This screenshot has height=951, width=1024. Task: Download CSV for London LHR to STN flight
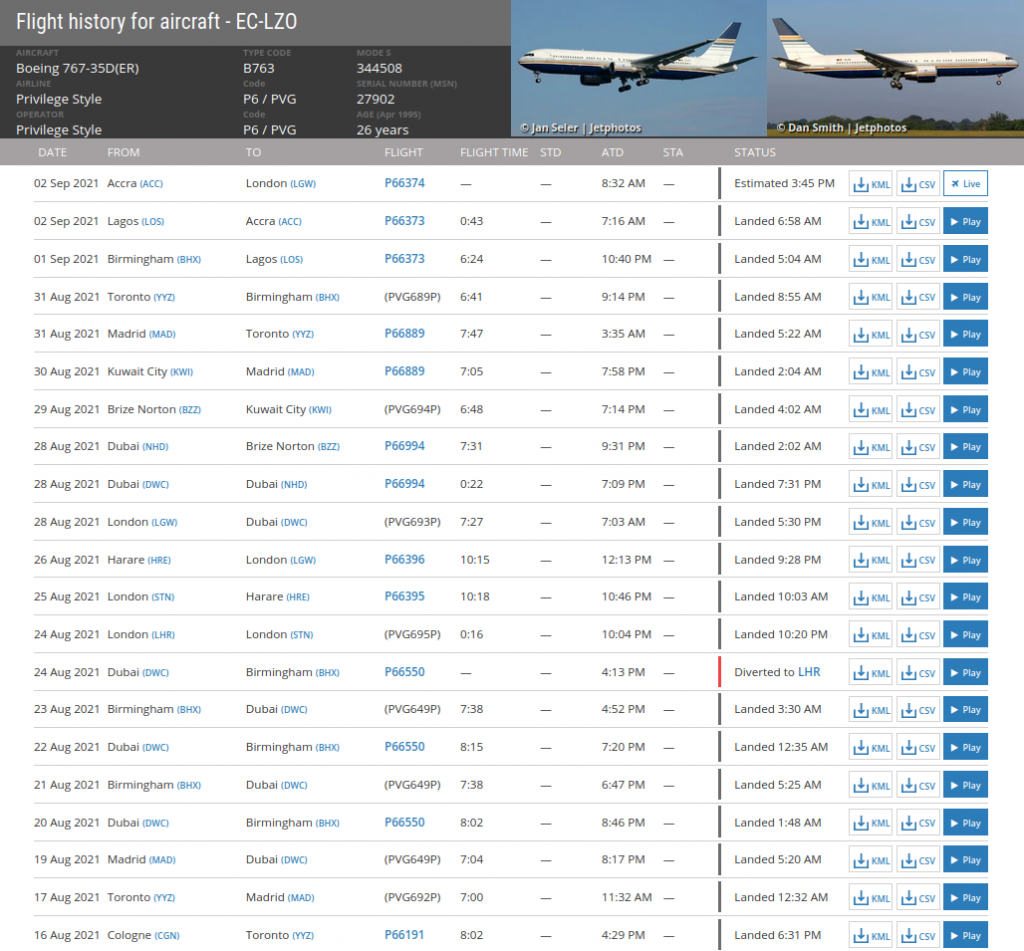(918, 635)
